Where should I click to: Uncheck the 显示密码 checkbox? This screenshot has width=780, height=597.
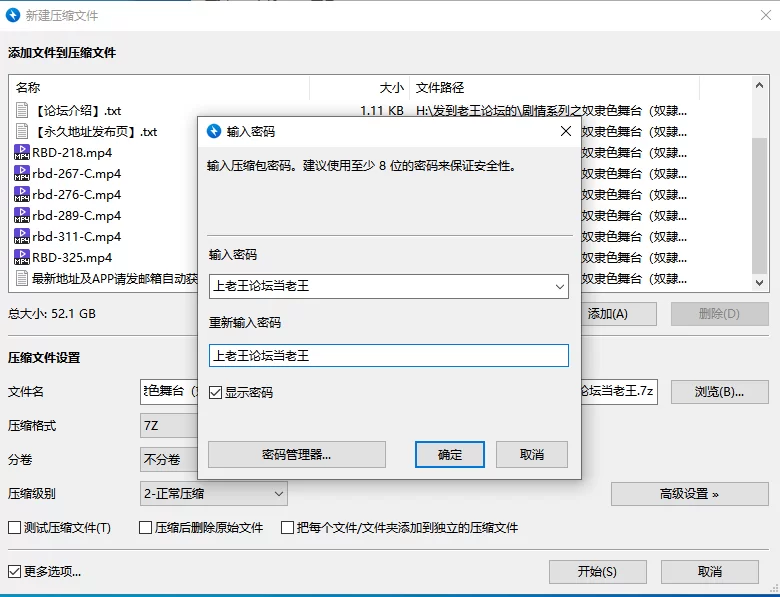tap(215, 393)
